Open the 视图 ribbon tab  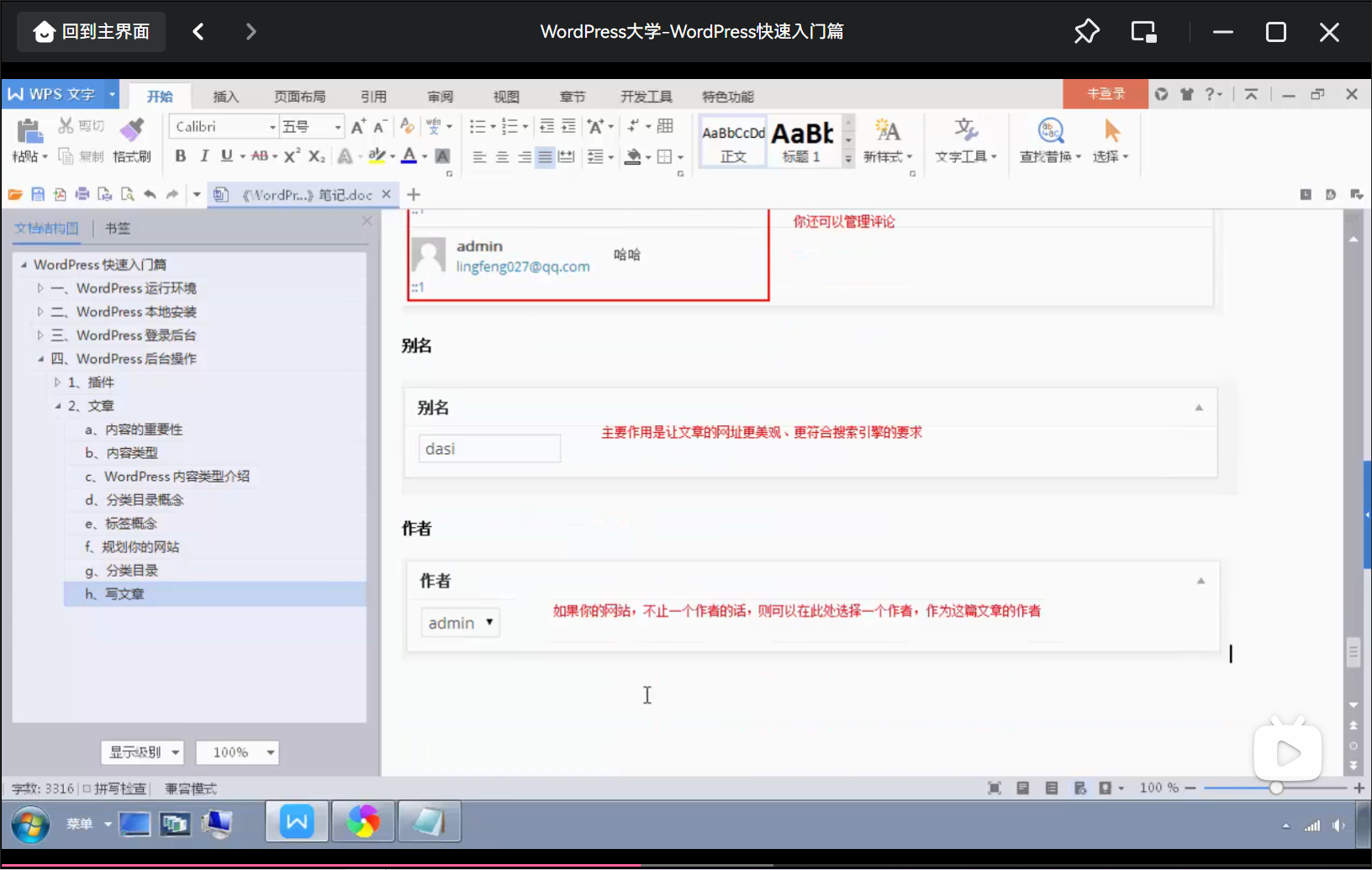point(506,96)
